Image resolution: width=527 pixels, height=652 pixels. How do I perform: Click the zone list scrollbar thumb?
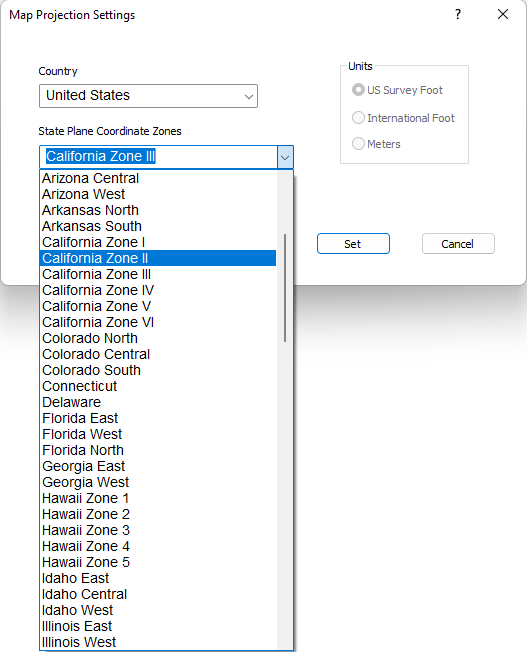[285, 288]
